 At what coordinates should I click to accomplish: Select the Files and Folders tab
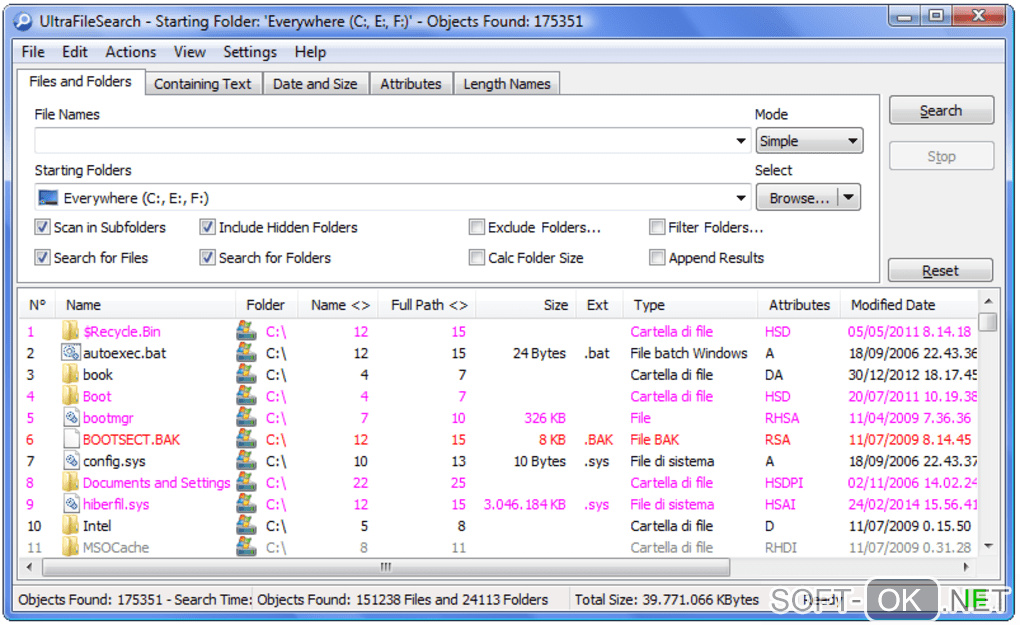point(81,82)
